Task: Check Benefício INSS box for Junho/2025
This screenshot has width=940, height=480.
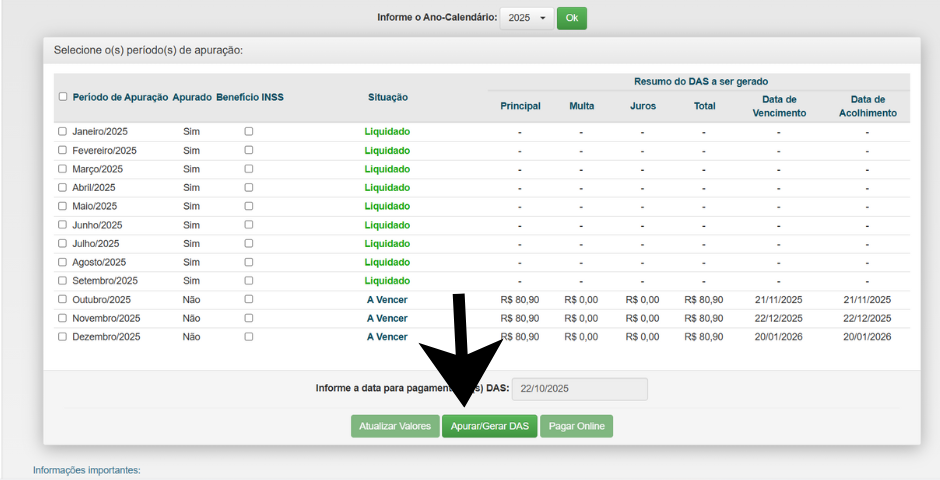Action: click(249, 224)
